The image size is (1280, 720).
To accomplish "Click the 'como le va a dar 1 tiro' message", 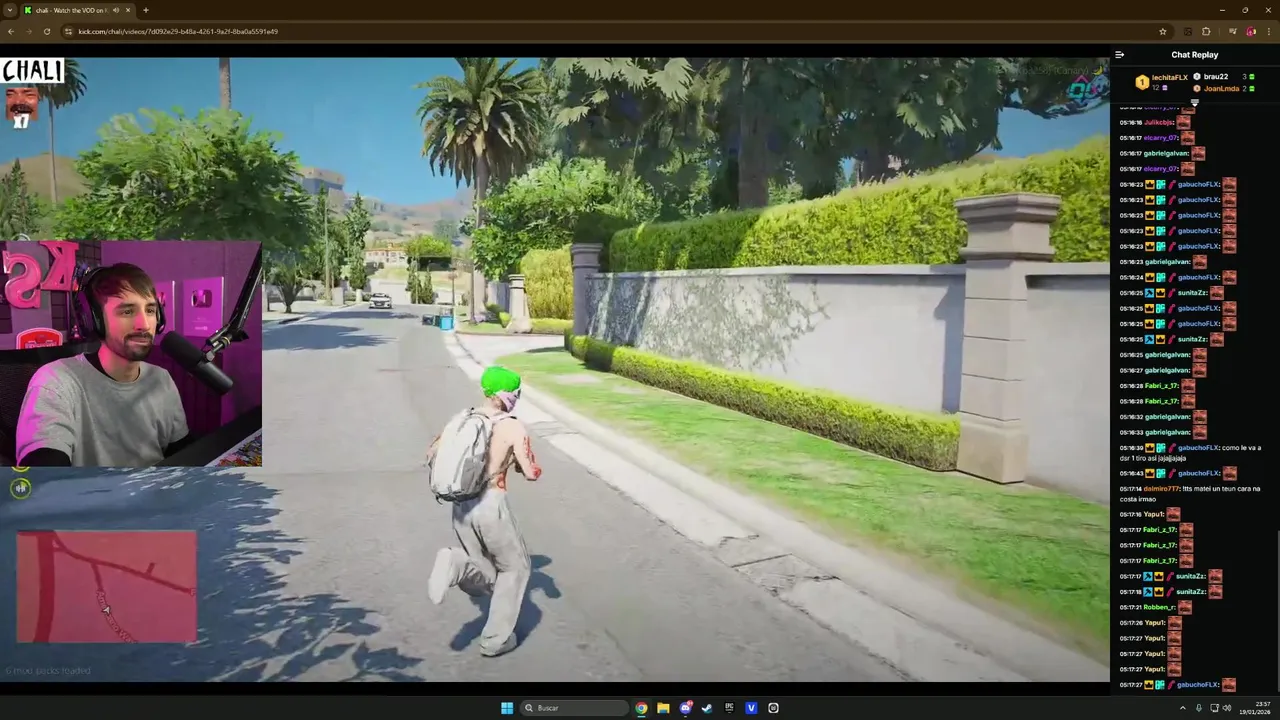I will (x=1190, y=453).
